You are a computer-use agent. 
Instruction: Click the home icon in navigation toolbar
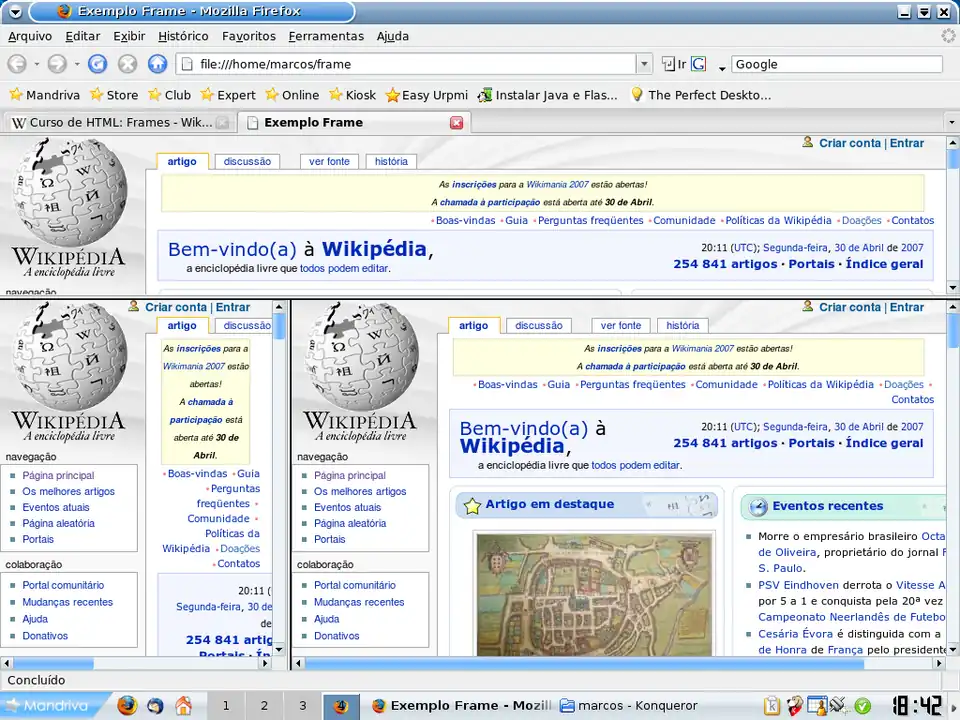(x=157, y=64)
